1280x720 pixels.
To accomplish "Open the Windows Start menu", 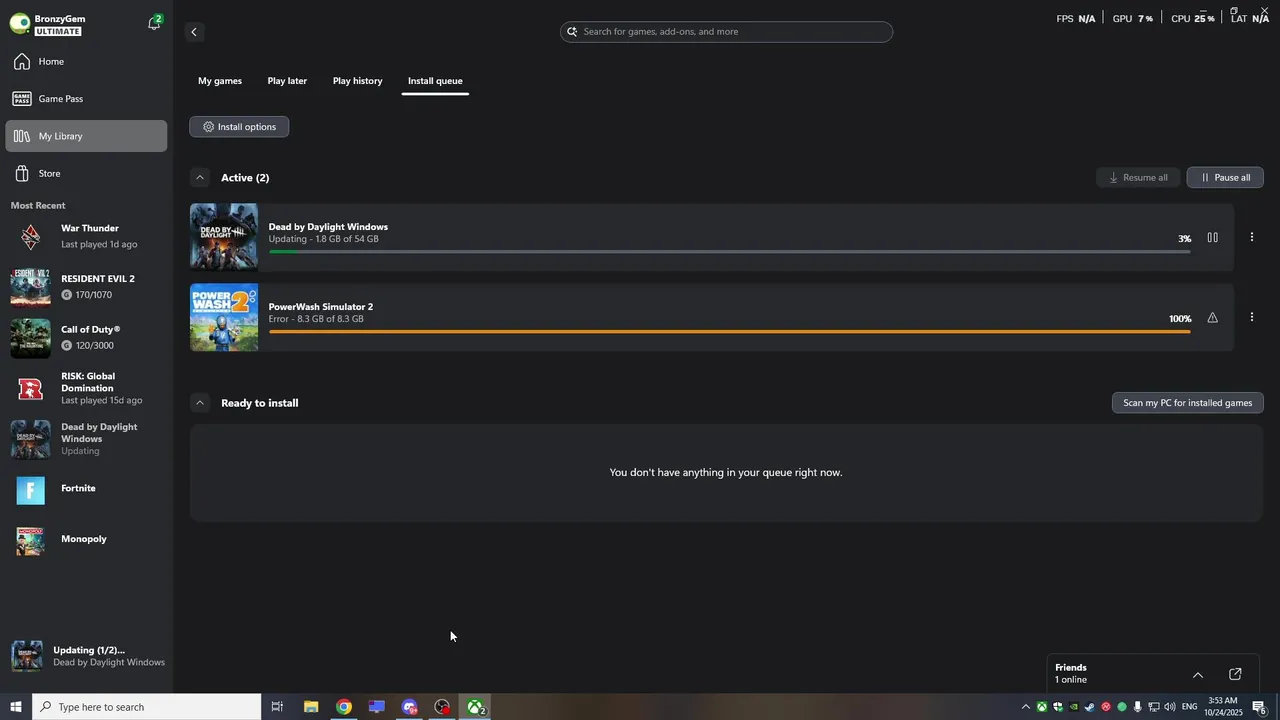I will pyautogui.click(x=16, y=707).
